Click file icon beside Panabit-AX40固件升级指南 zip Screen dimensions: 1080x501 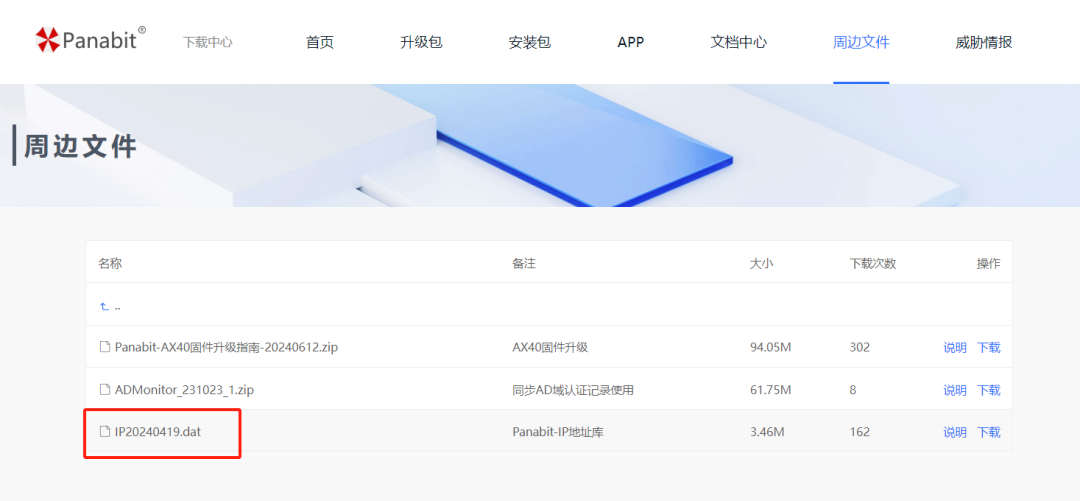tap(105, 347)
